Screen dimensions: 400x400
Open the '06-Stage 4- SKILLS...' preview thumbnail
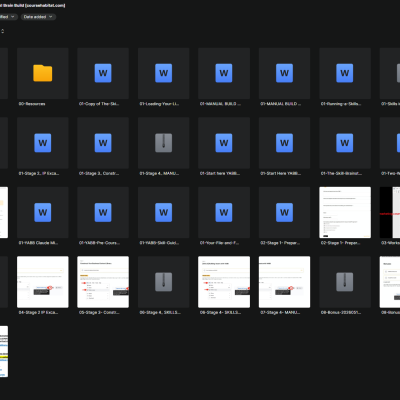click(x=224, y=282)
